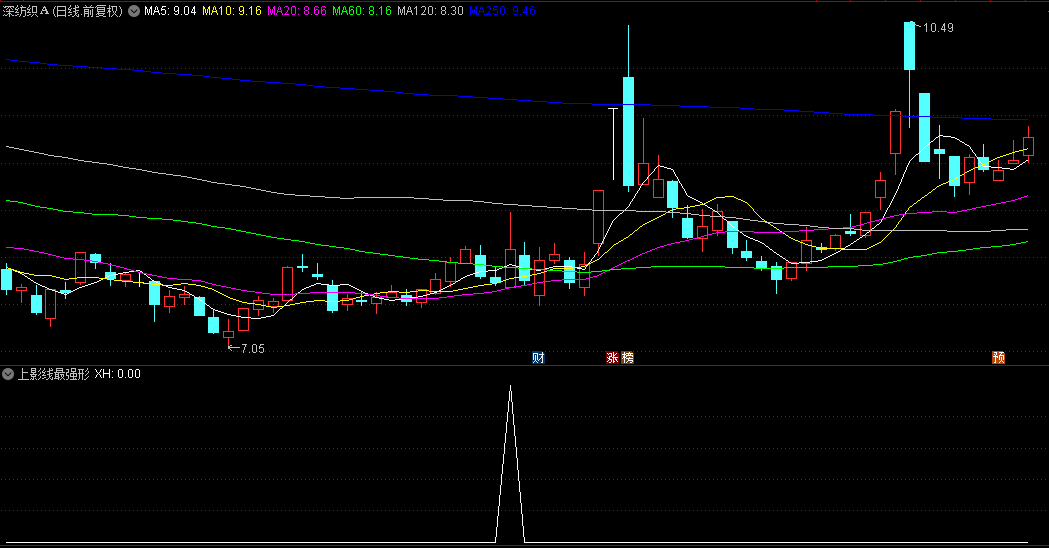
Task: Click the 上影线最强形 indicator name
Action: 54,374
